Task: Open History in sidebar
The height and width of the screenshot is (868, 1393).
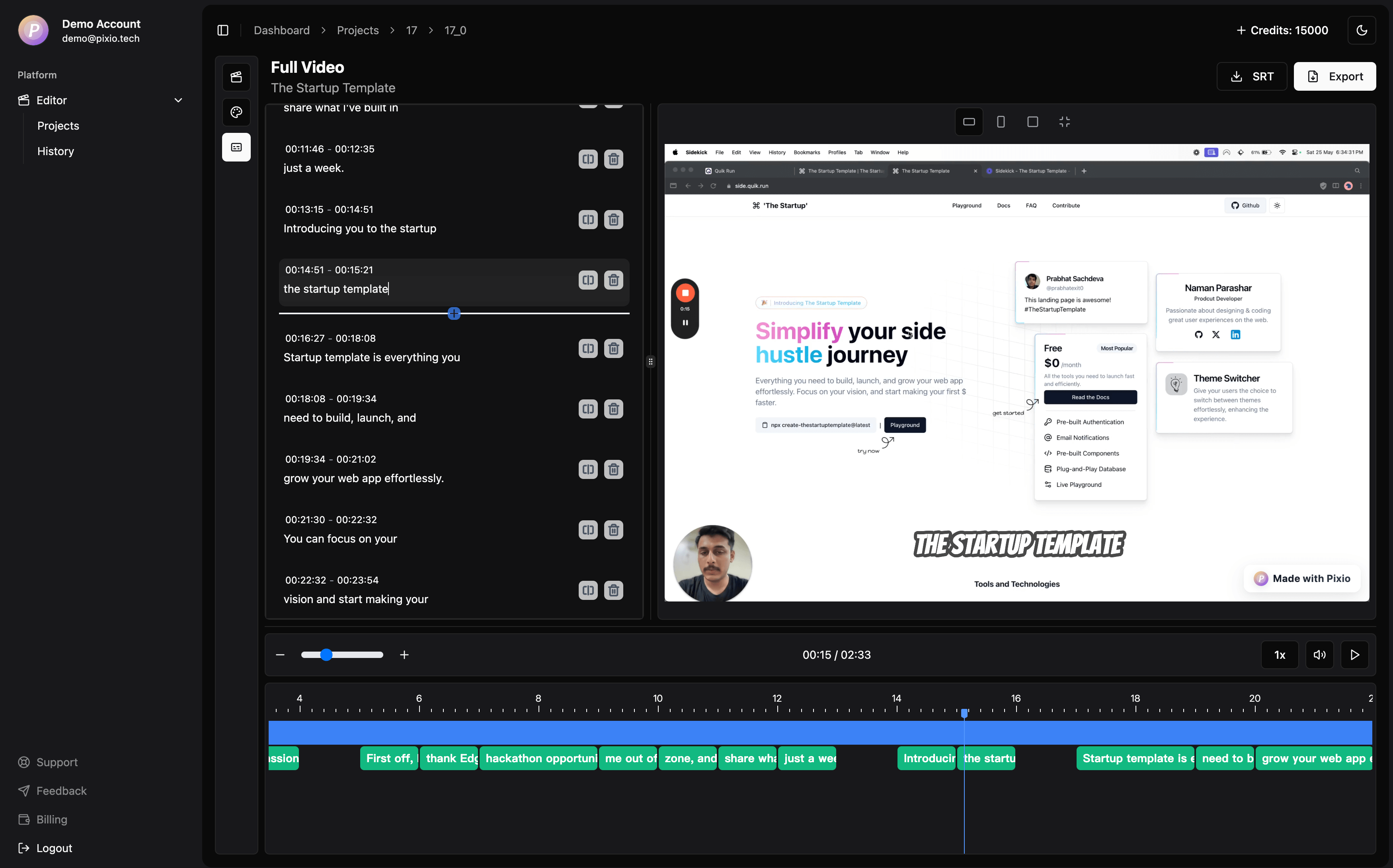Action: [56, 152]
